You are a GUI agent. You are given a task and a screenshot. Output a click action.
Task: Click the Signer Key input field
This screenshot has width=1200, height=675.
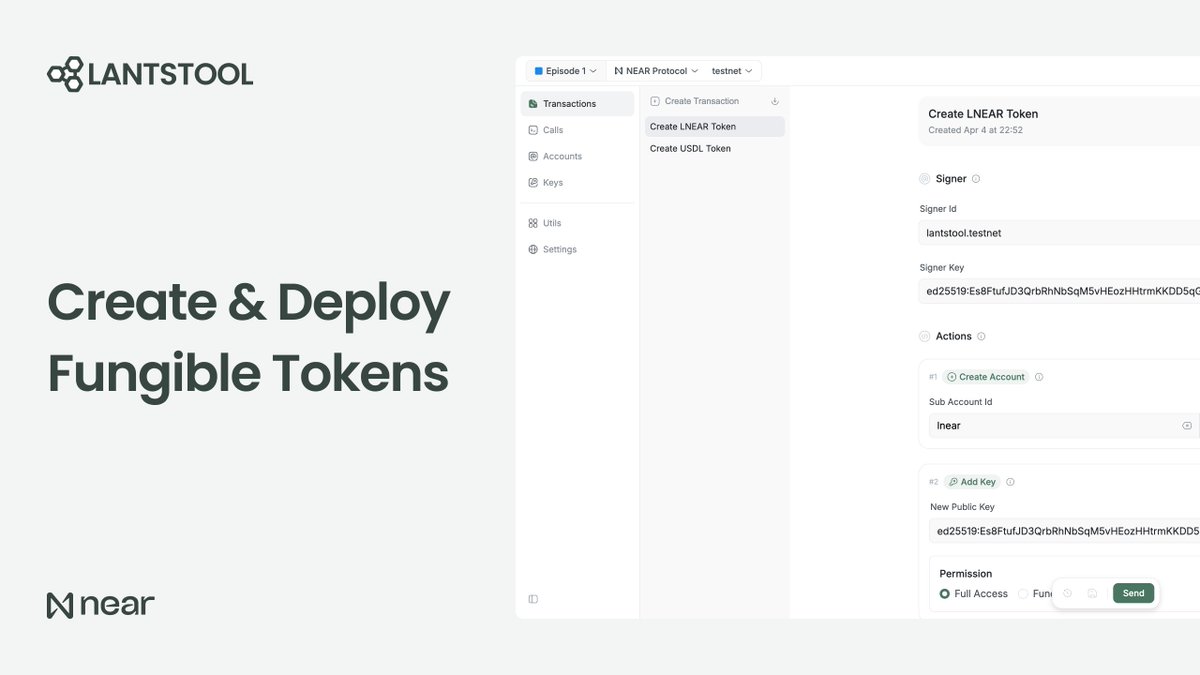tap(1050, 291)
